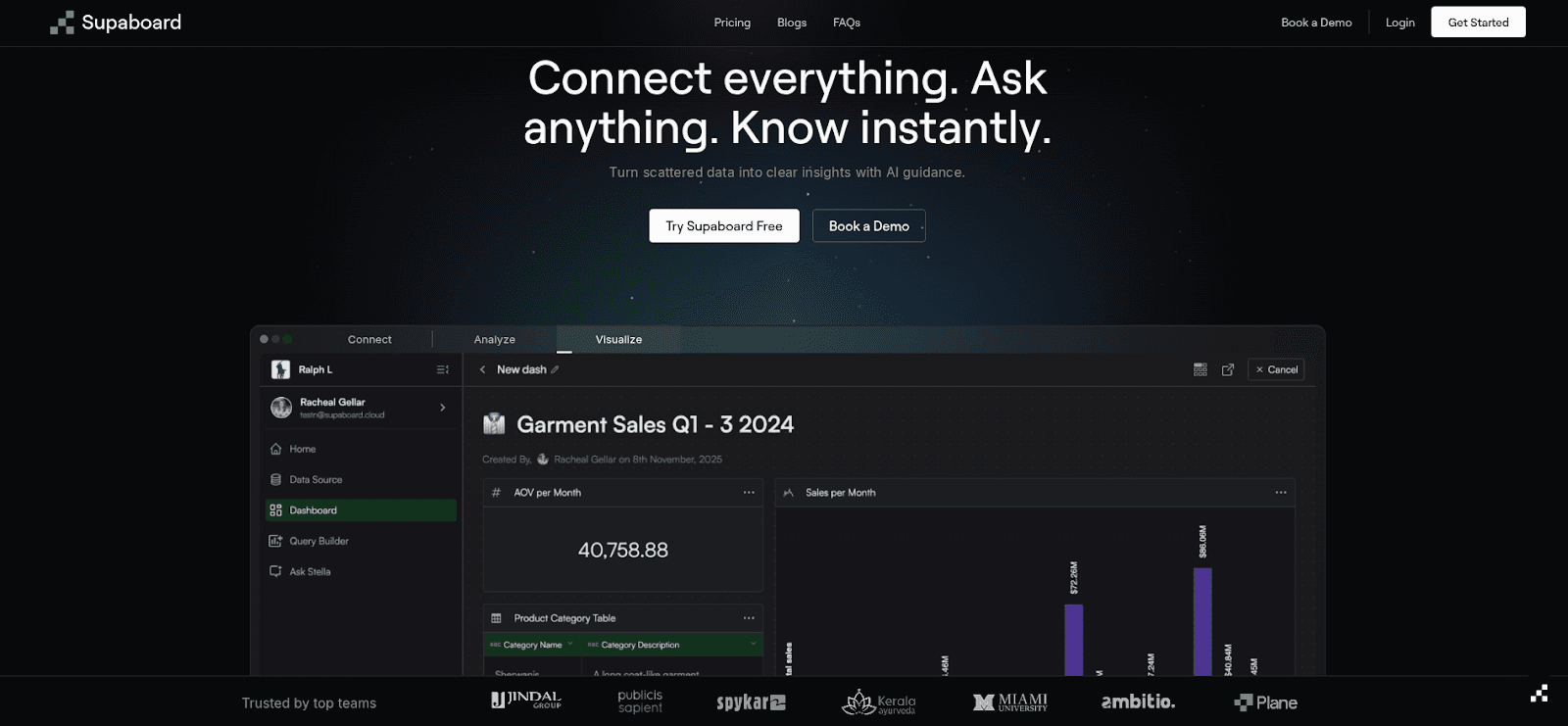
Task: Click the creator avatar next to Created By
Action: click(543, 459)
